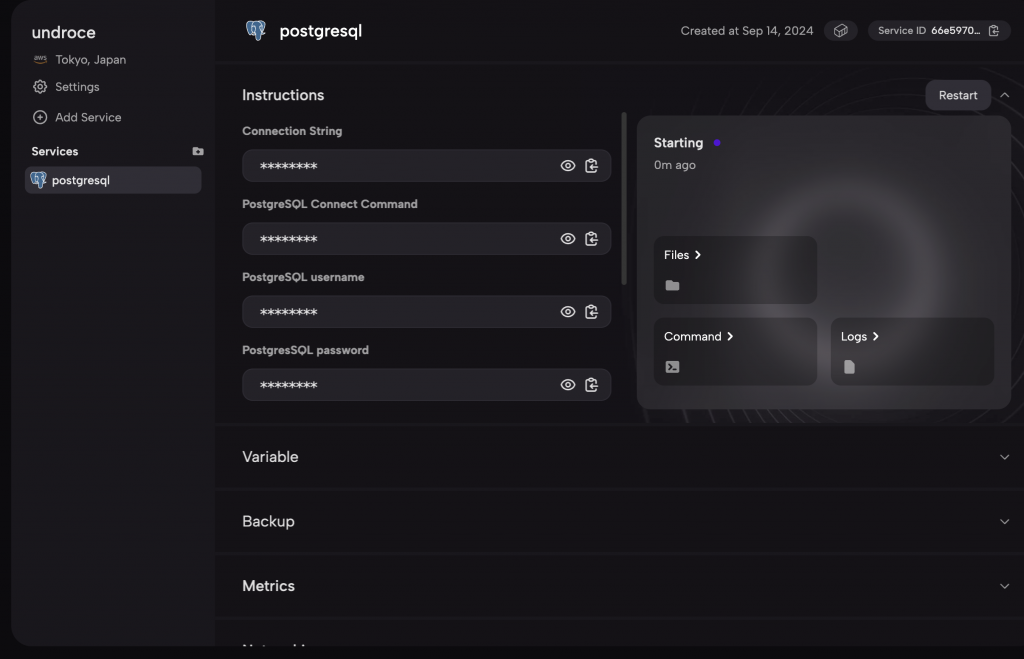Open Files via its arrow chevron
This screenshot has width=1024, height=659.
click(x=697, y=255)
